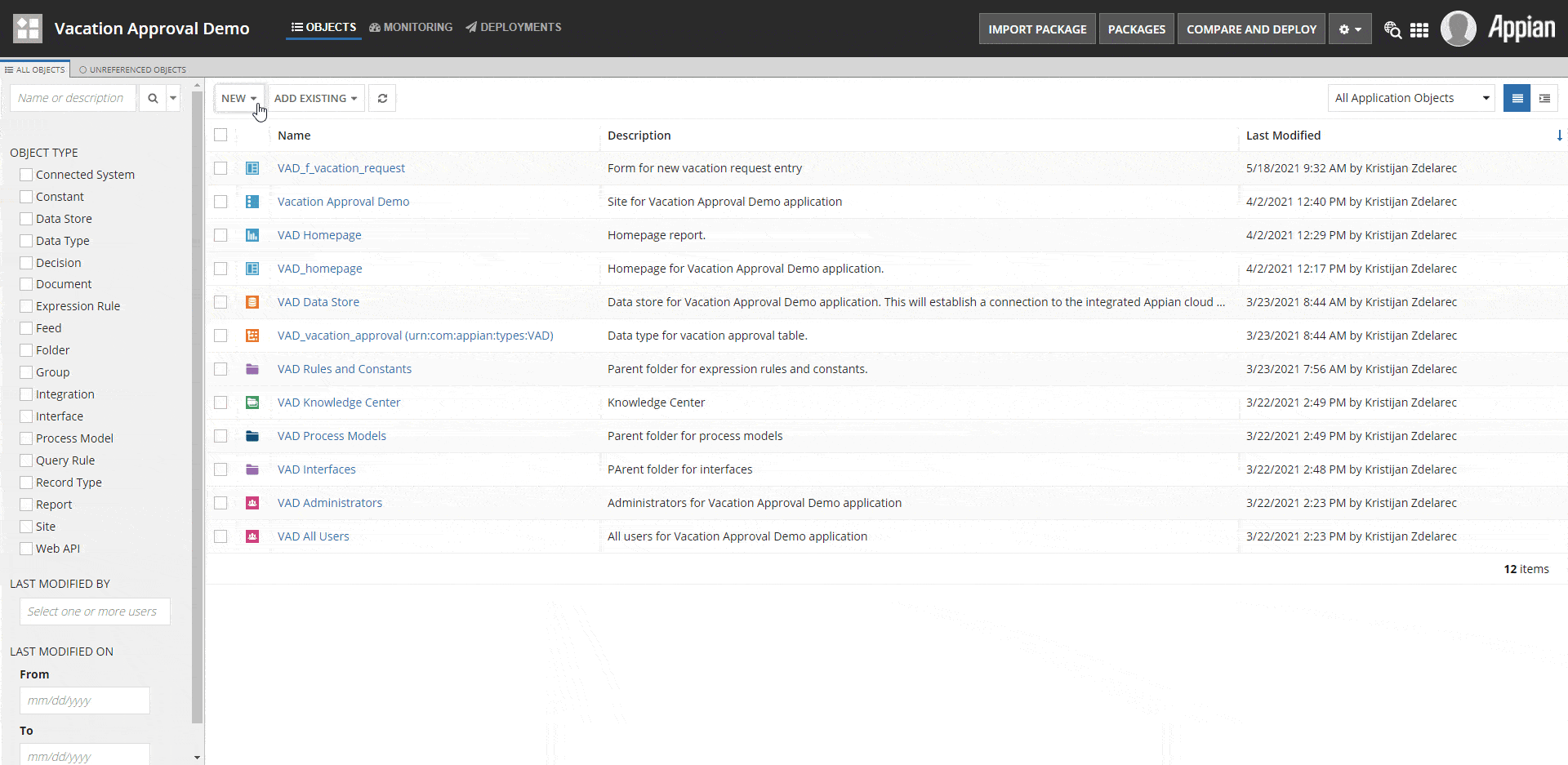Open the ADD EXISTING dropdown
The width and height of the screenshot is (1568, 765).
[x=316, y=98]
